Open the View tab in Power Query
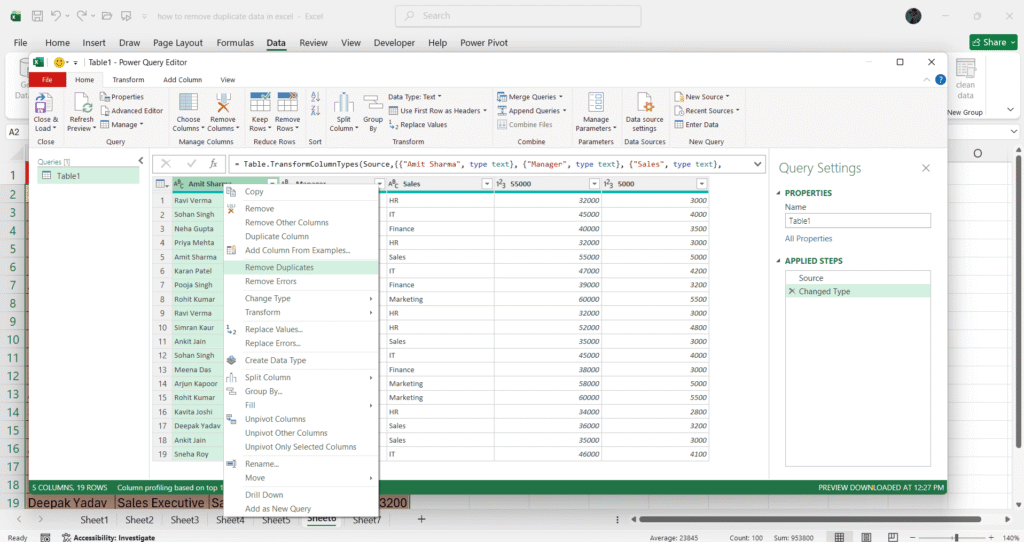The width and height of the screenshot is (1024, 542). click(227, 80)
